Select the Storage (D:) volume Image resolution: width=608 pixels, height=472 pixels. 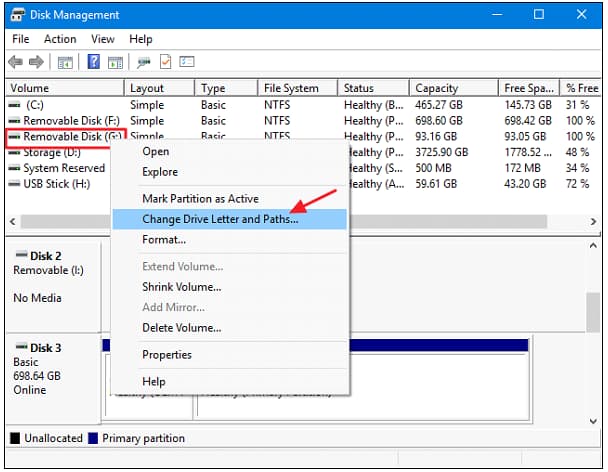click(52, 153)
